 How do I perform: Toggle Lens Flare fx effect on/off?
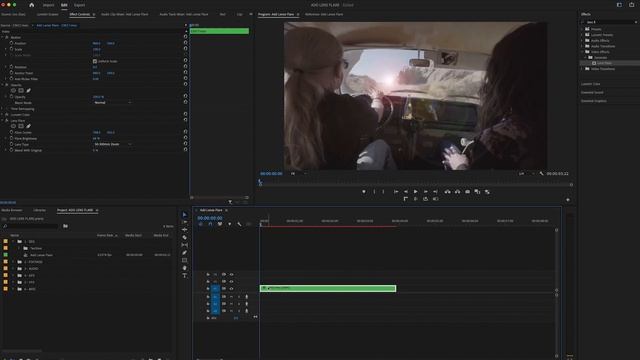click(7, 120)
